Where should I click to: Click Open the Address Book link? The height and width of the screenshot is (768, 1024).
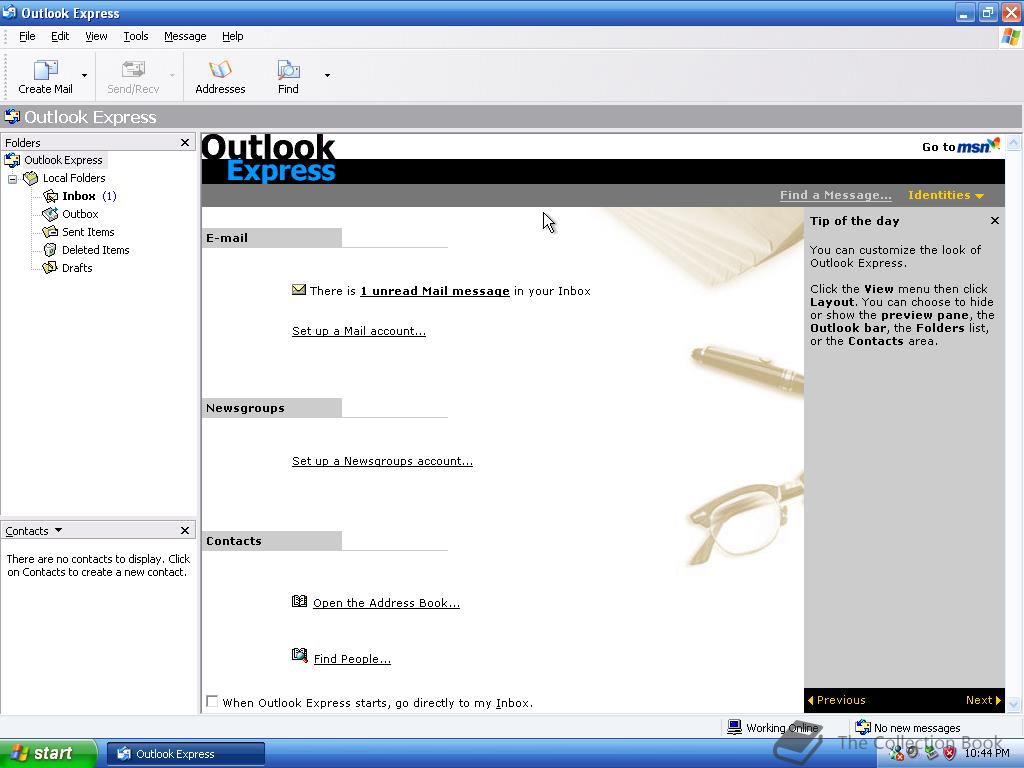coord(387,603)
